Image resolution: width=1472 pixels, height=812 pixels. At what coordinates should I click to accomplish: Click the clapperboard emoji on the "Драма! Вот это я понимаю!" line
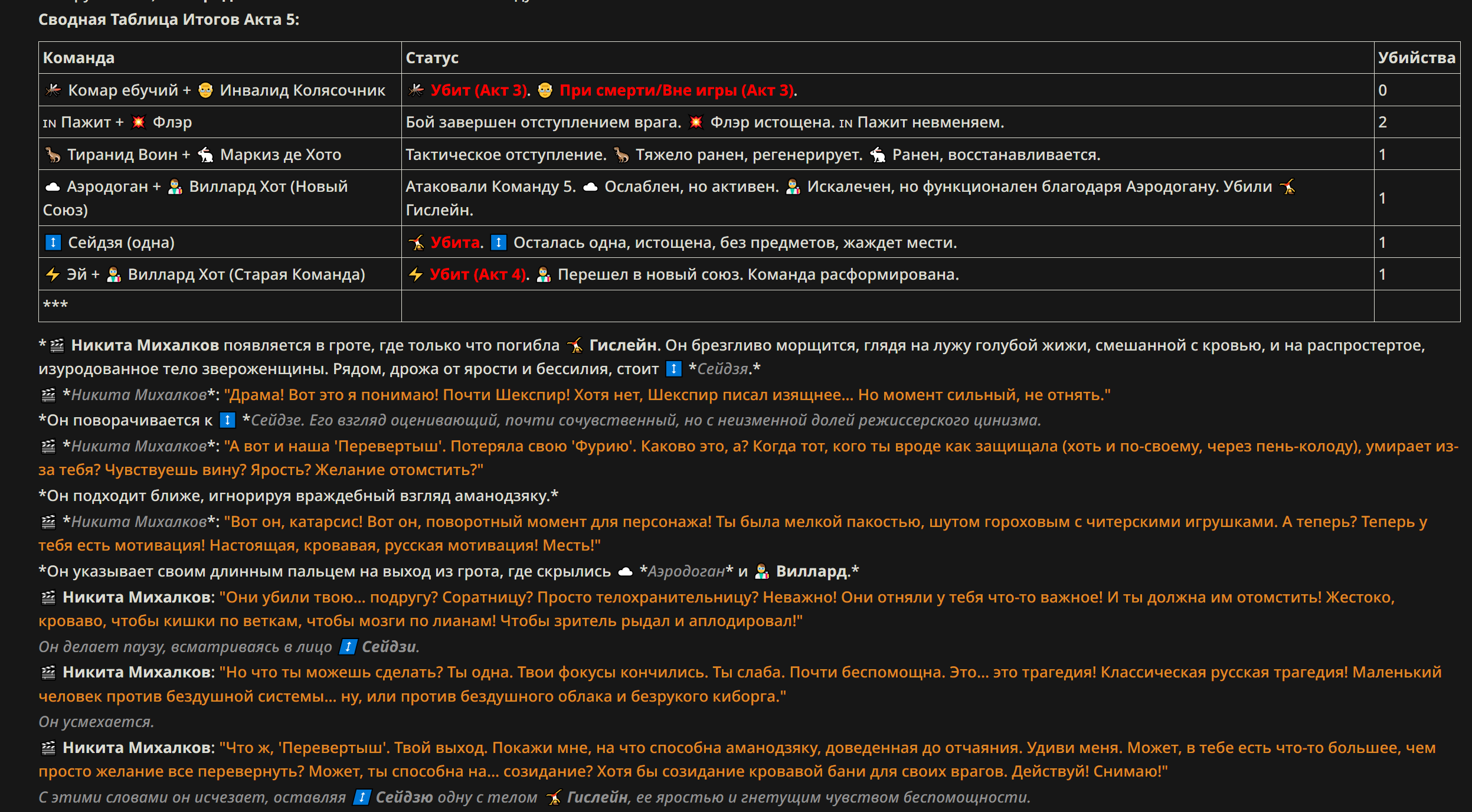tap(48, 395)
